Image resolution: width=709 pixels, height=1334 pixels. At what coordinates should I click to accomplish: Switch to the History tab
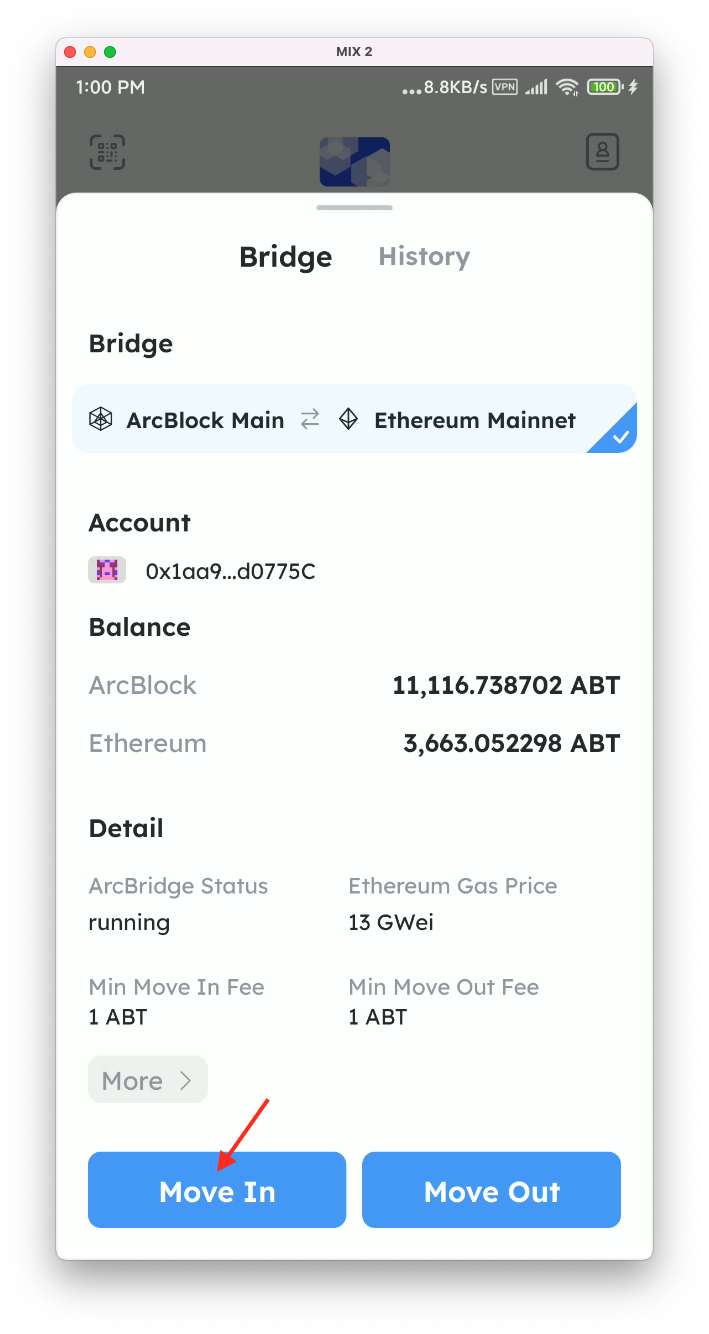coord(423,257)
